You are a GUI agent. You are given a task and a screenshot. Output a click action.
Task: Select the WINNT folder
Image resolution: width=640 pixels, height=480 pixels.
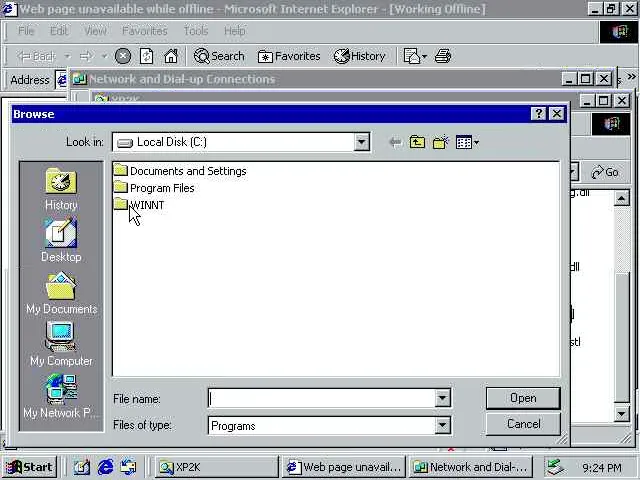[x=139, y=204]
